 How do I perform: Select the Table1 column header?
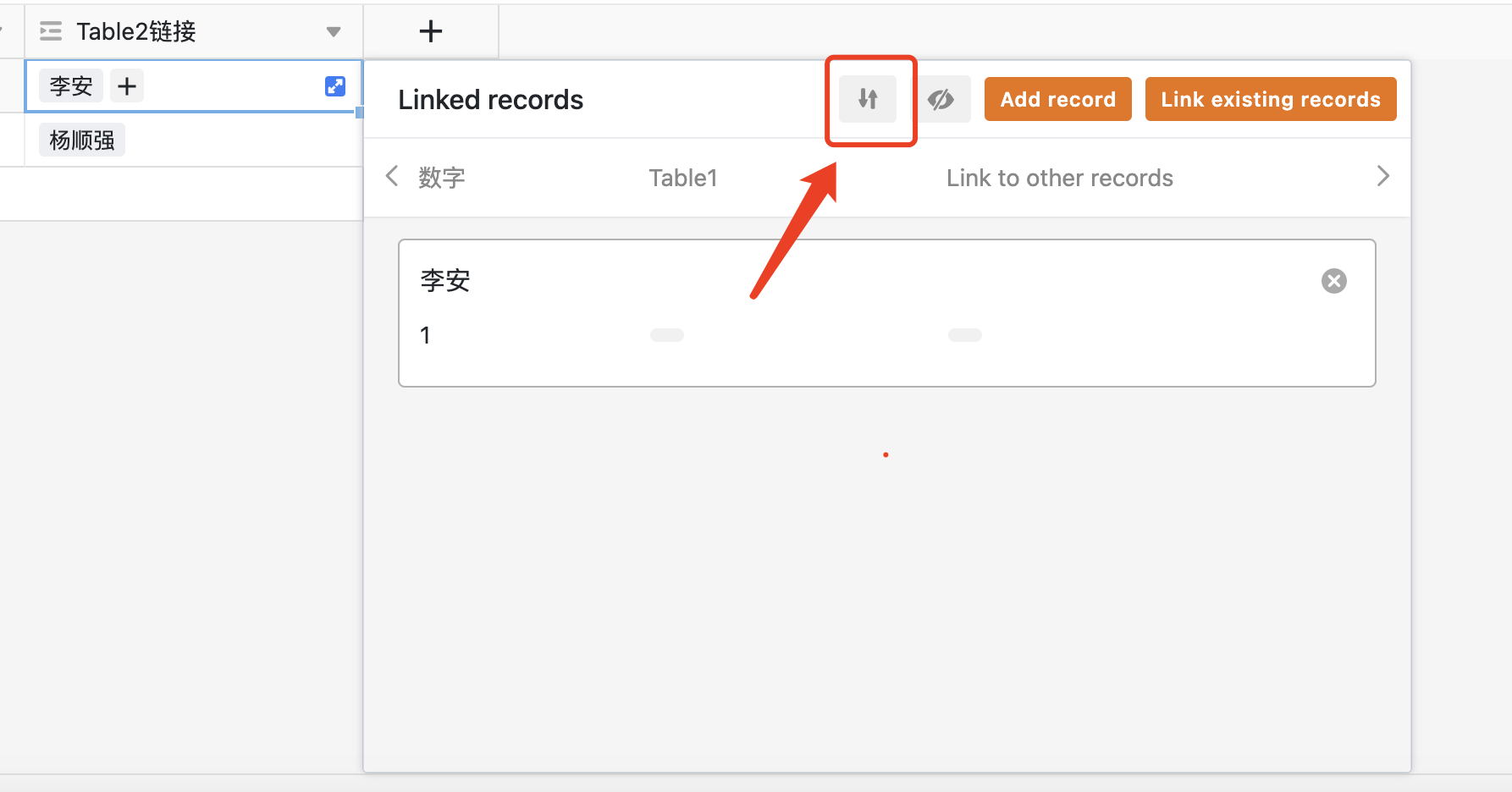point(683,178)
